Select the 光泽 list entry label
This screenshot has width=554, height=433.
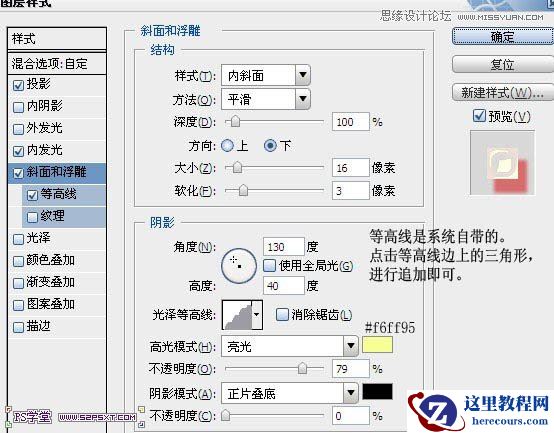[x=38, y=238]
